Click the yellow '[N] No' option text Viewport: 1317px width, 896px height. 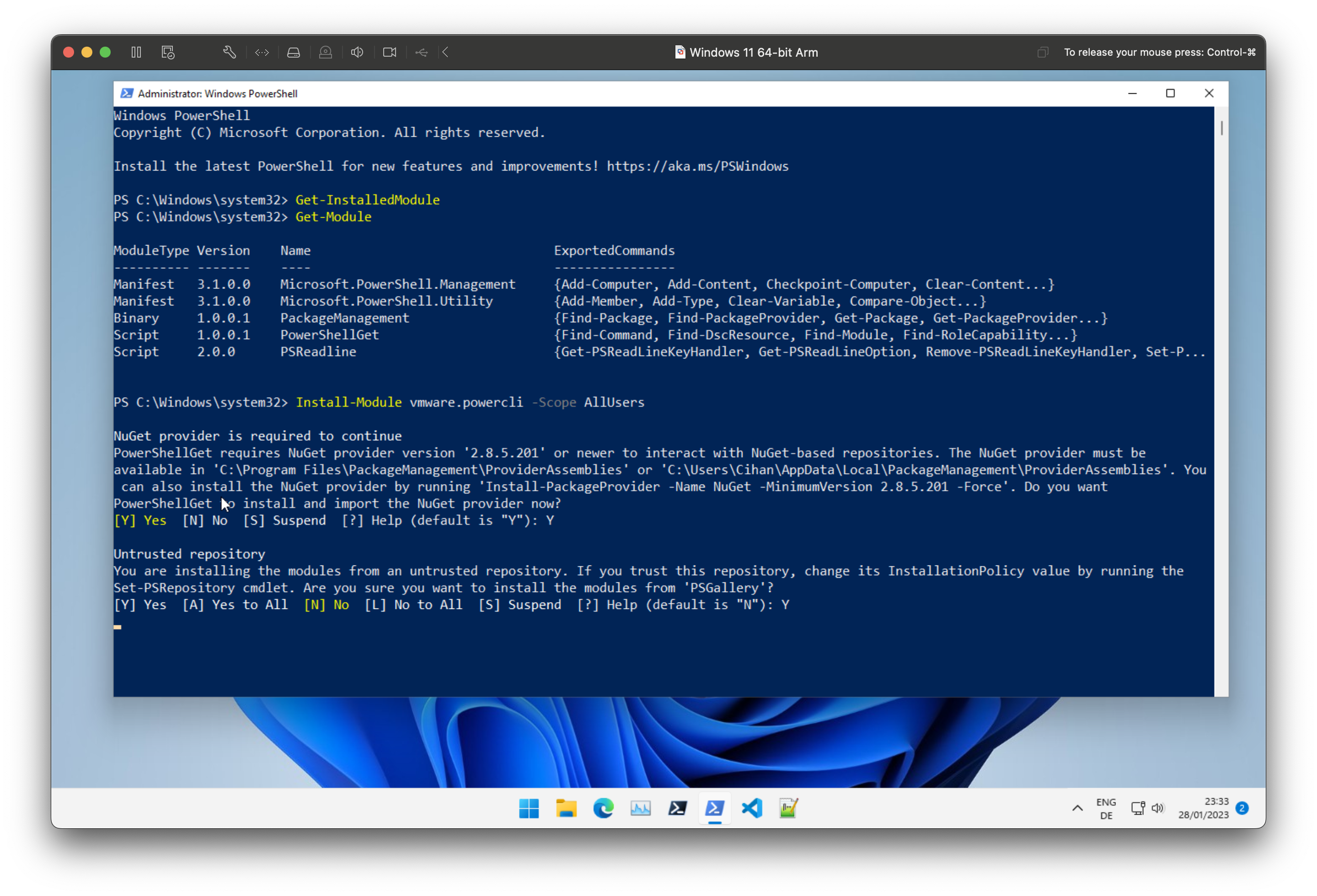coord(327,605)
